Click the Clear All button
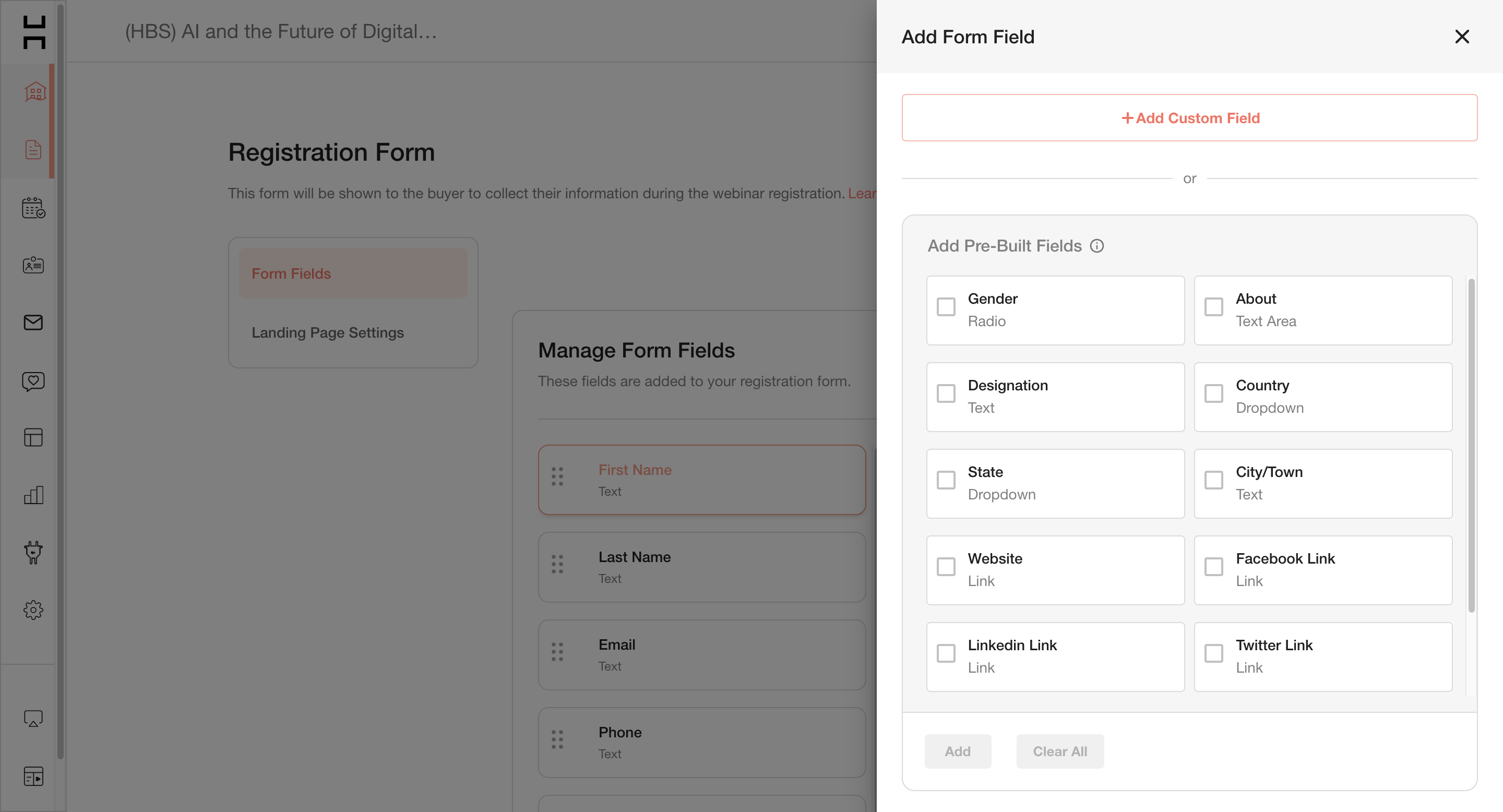 tap(1059, 751)
